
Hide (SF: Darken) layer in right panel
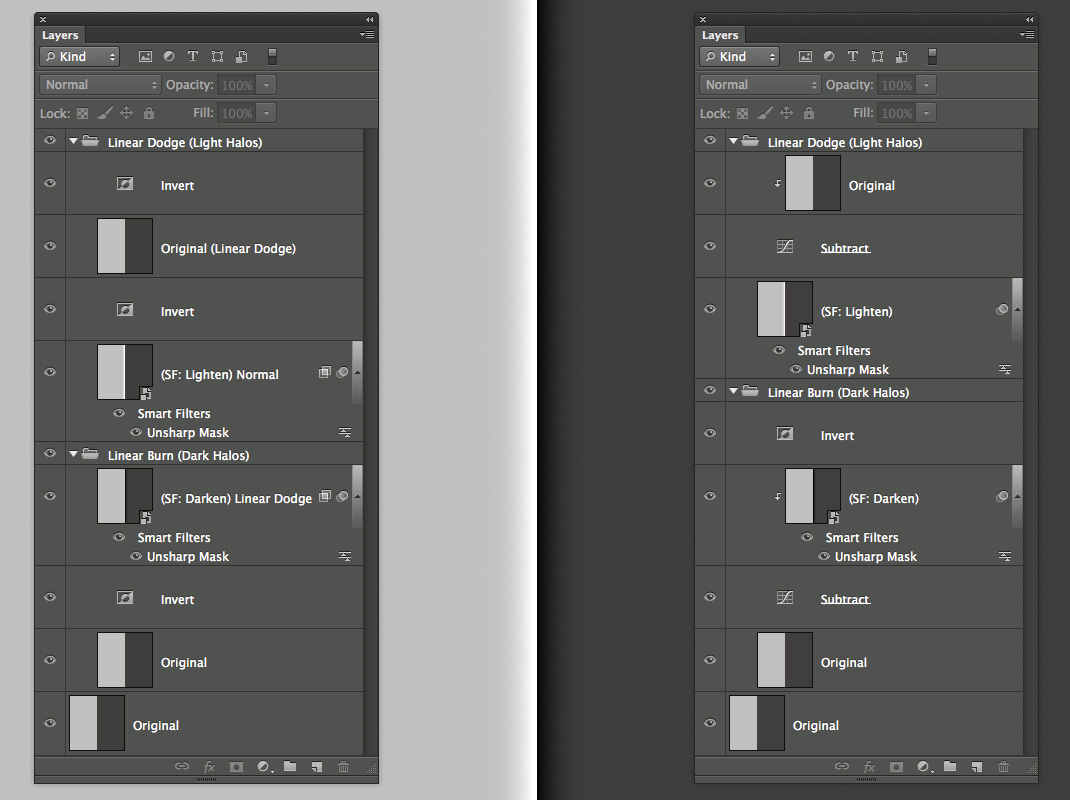click(x=710, y=496)
